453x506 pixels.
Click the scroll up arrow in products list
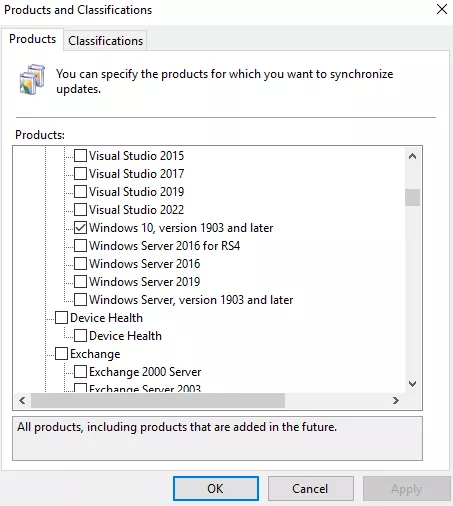pyautogui.click(x=412, y=156)
